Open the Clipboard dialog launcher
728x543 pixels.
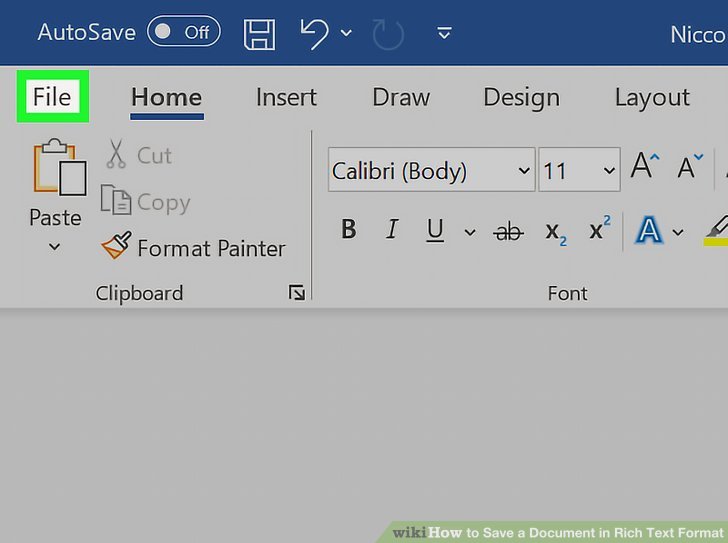(x=296, y=293)
